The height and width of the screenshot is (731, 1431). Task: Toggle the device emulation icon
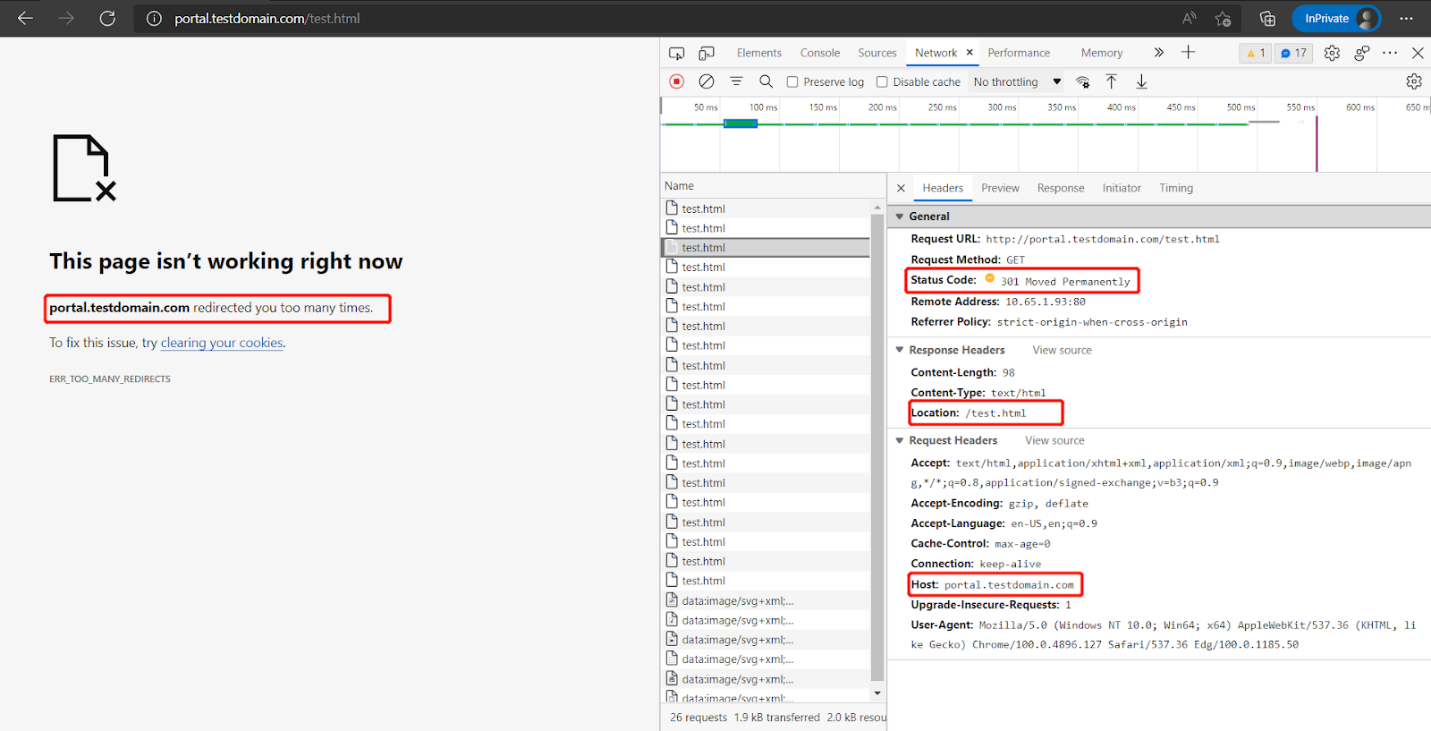(707, 52)
